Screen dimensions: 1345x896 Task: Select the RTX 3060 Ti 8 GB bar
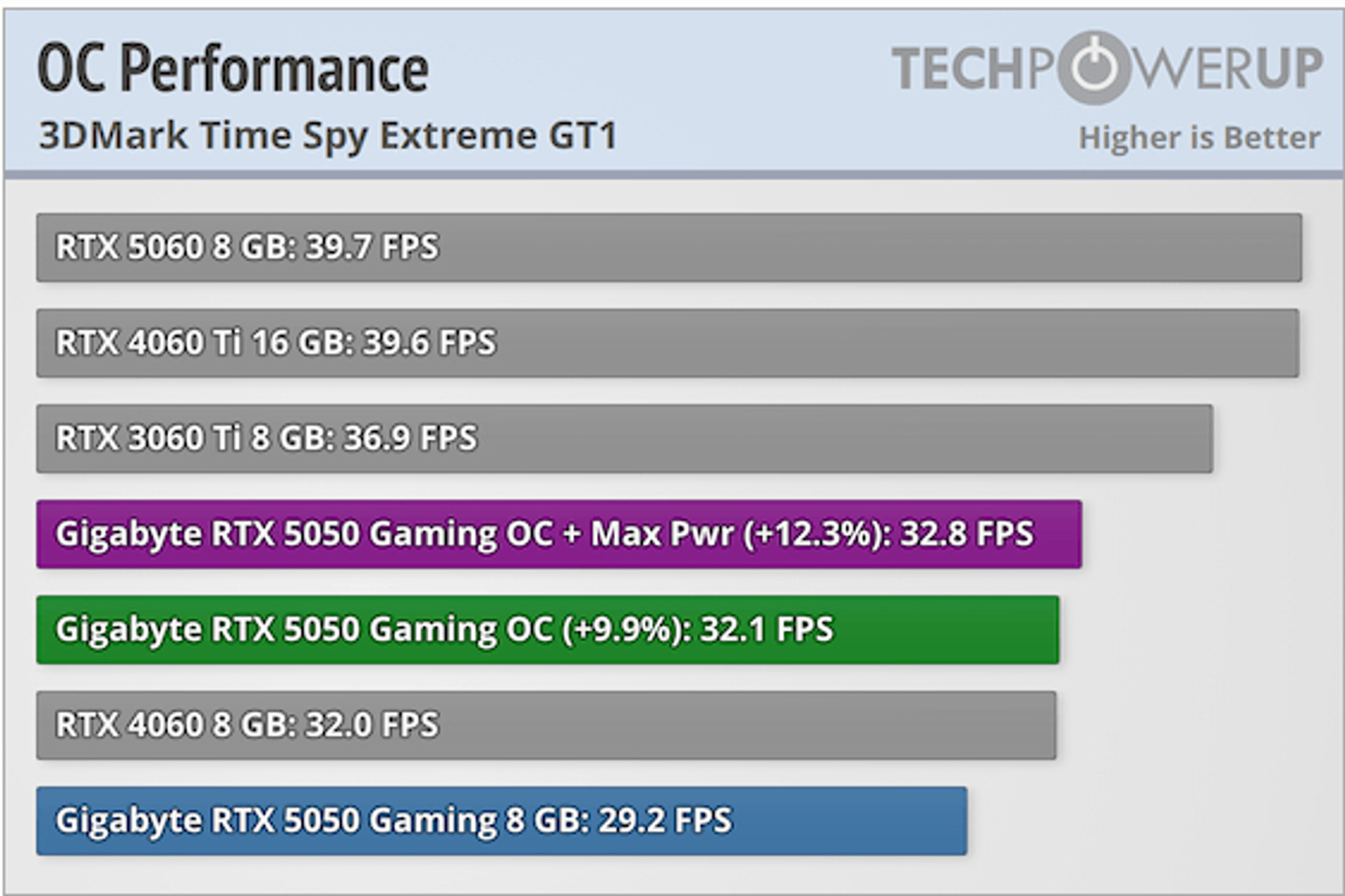click(x=625, y=439)
